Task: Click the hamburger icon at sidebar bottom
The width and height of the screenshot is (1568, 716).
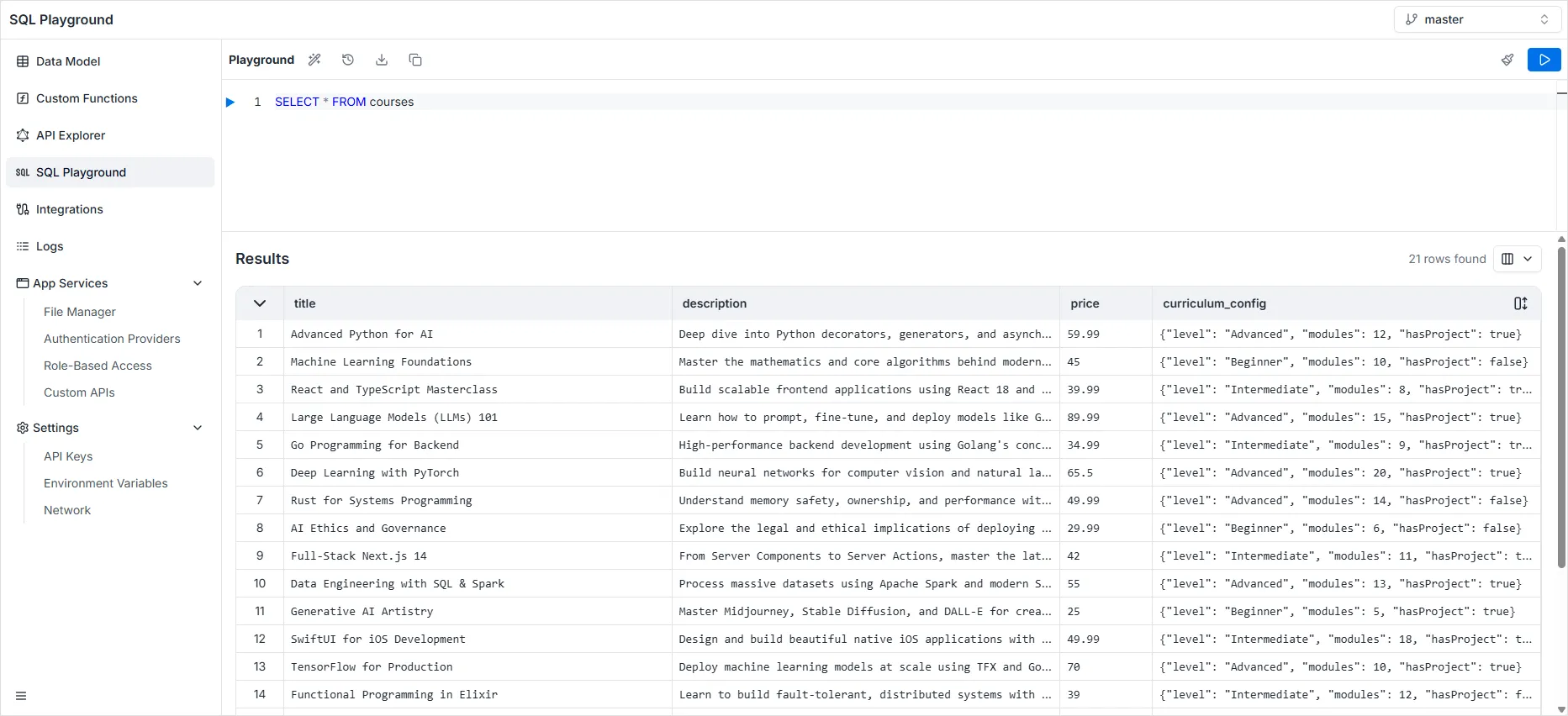Action: 21,696
